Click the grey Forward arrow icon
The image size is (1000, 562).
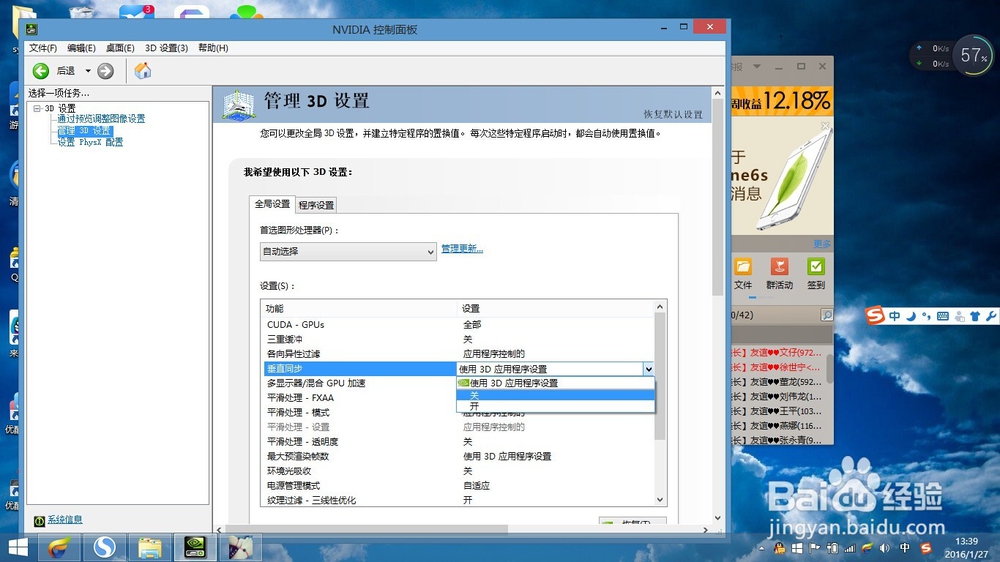(x=106, y=71)
